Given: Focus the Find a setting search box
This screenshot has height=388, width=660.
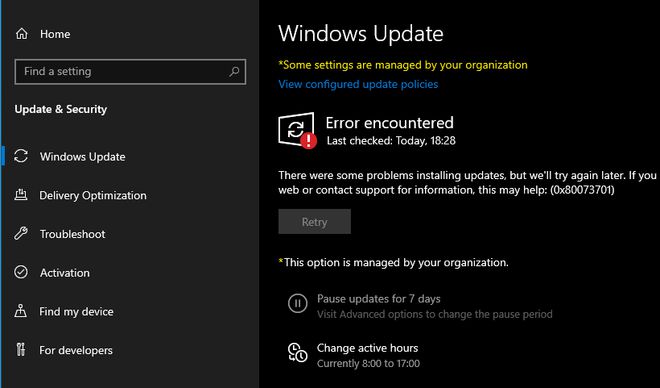Looking at the screenshot, I should coord(130,72).
